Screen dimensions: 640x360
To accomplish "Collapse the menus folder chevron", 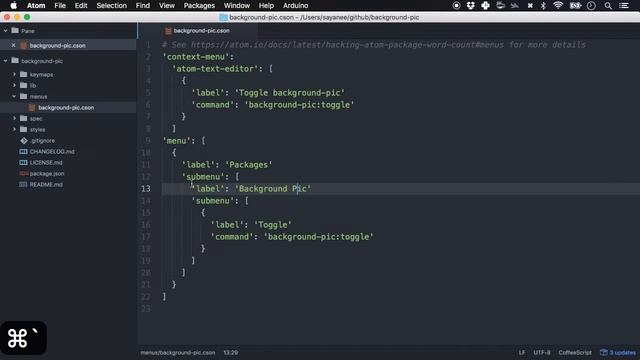I will [x=14, y=96].
